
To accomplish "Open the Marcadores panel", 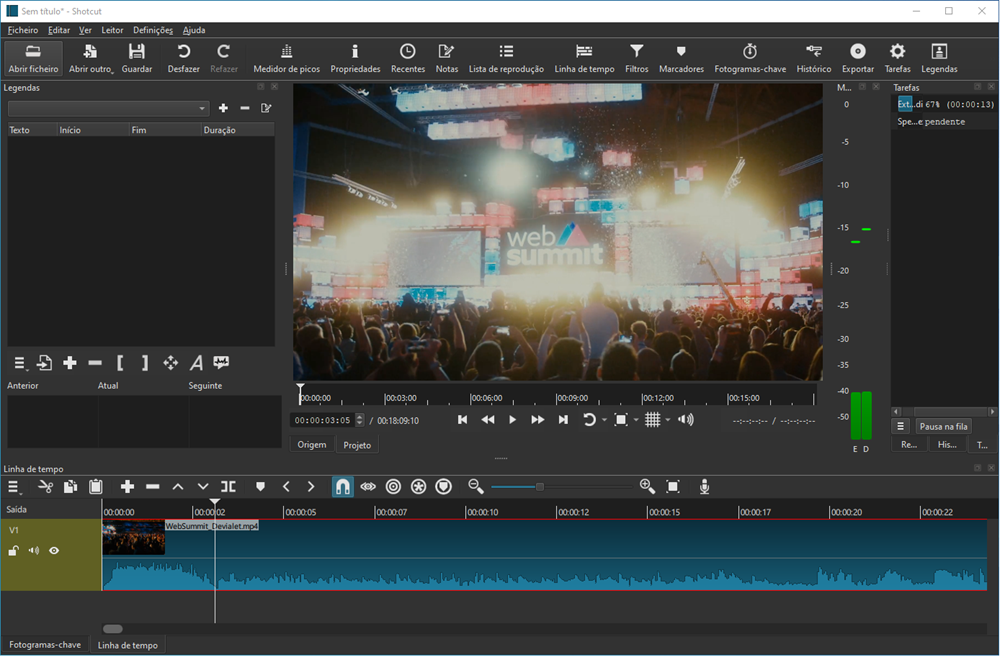I will [681, 58].
